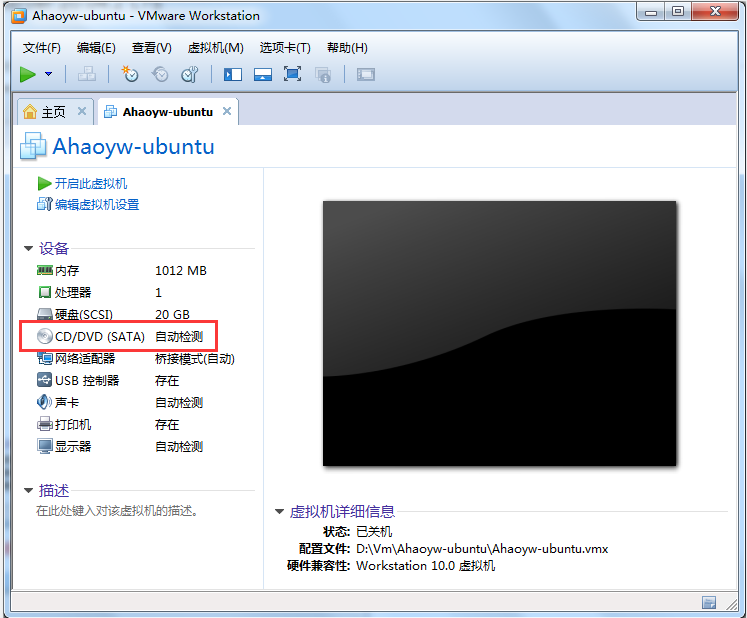
Task: Open the 选项卡(T) menu
Action: click(x=285, y=48)
